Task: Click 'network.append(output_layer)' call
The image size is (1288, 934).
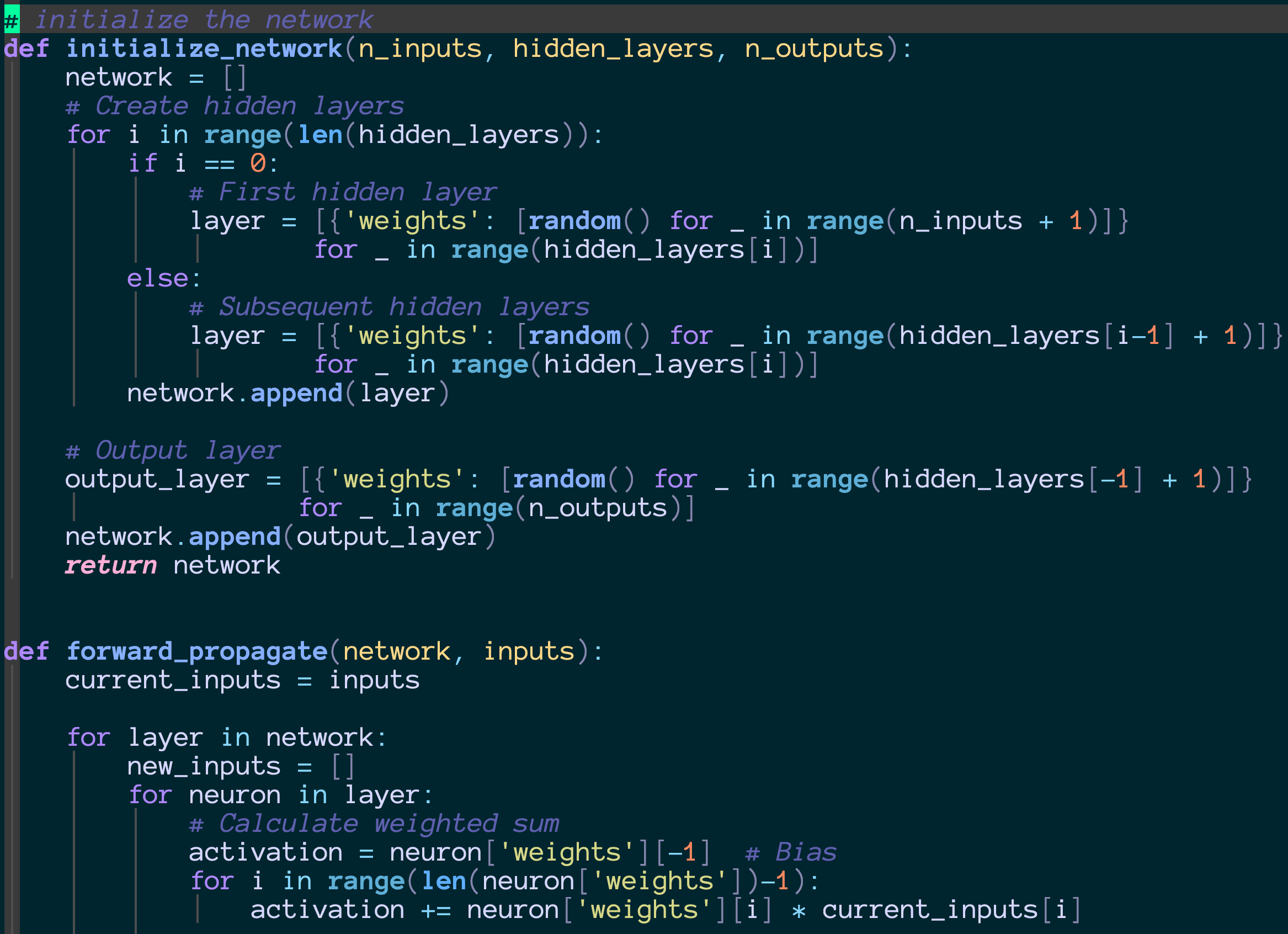Action: coord(234,537)
